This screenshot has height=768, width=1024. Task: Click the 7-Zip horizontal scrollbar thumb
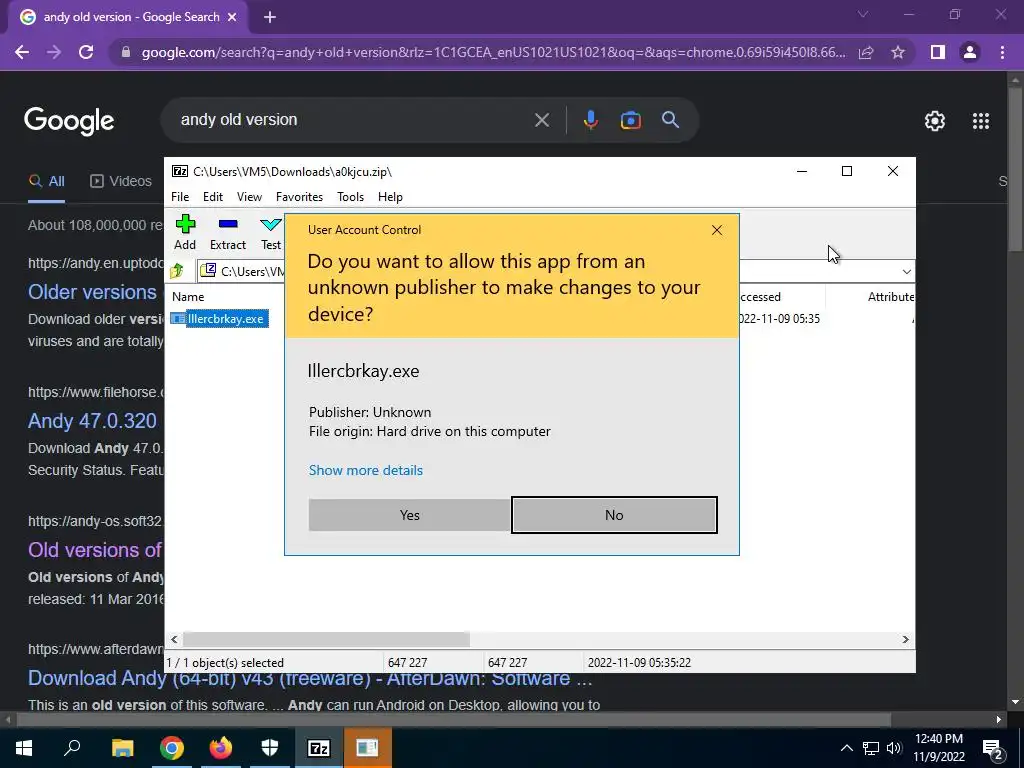pos(326,639)
